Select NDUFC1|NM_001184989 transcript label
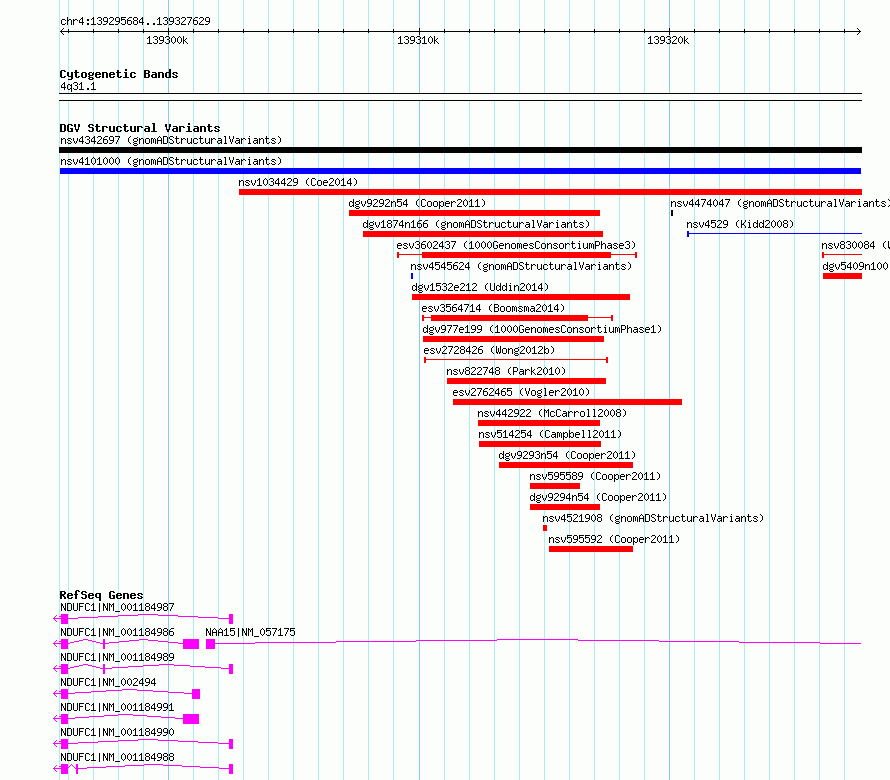The height and width of the screenshot is (780, 890). [117, 657]
